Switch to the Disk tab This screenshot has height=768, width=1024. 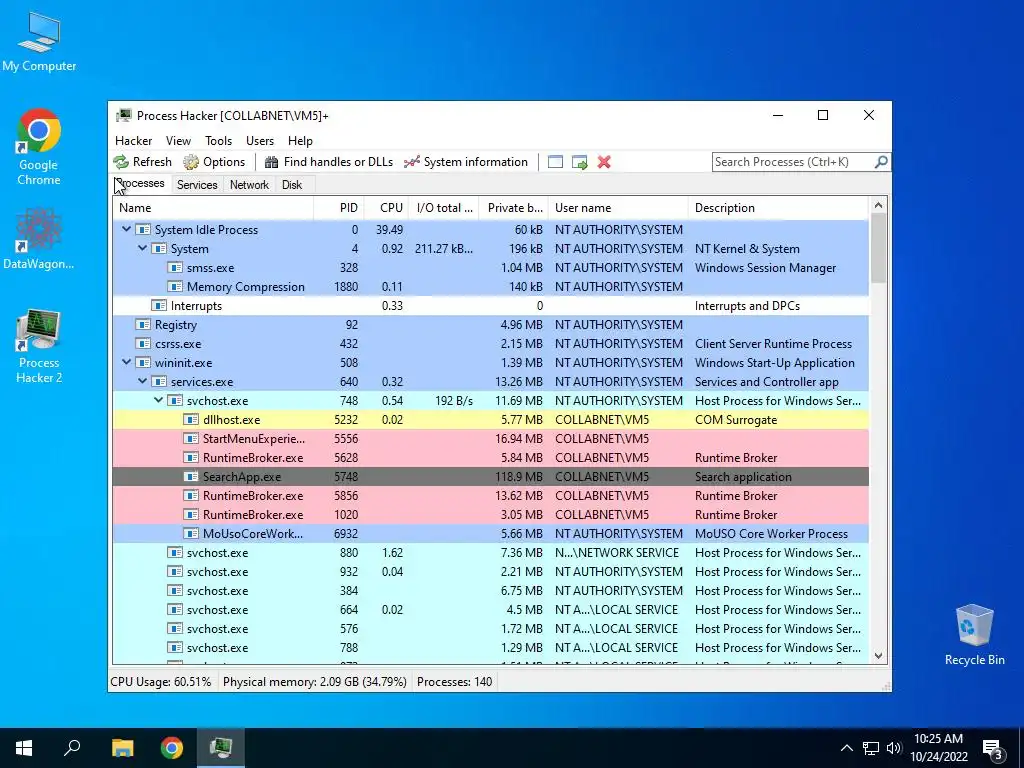292,185
